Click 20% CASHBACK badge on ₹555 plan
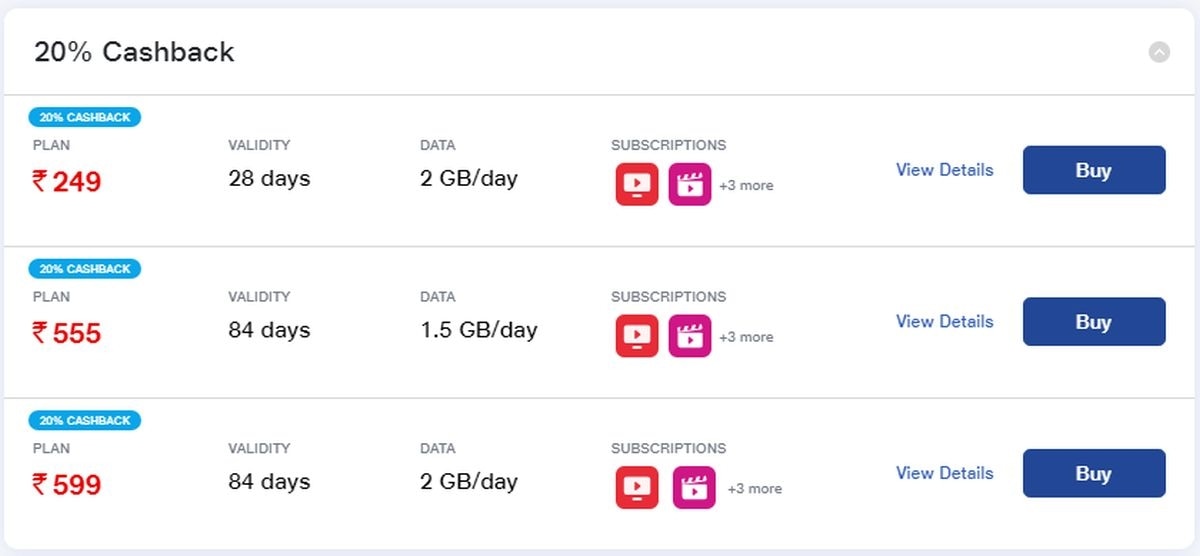 click(85, 269)
